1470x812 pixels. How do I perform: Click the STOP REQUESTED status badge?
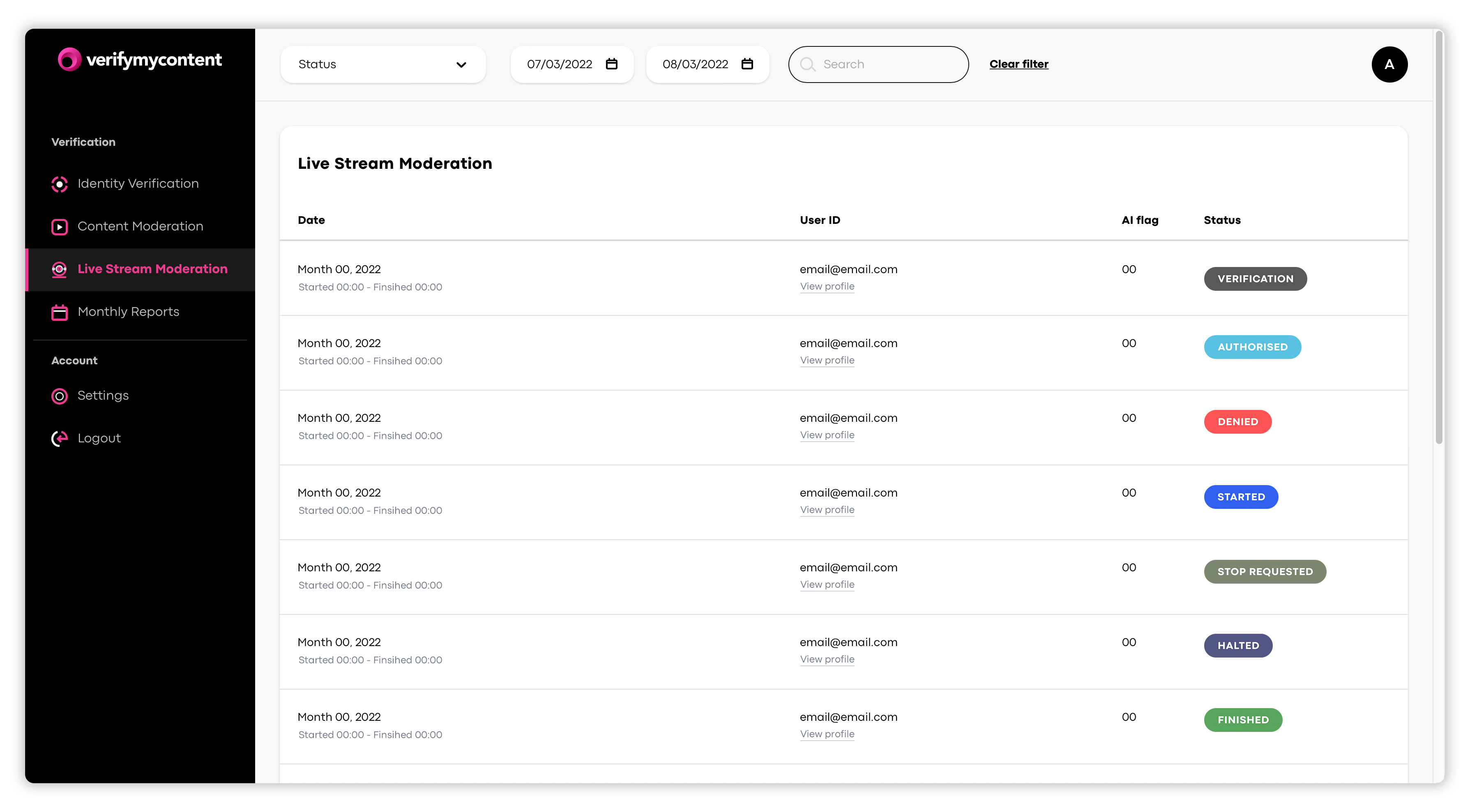(1265, 572)
